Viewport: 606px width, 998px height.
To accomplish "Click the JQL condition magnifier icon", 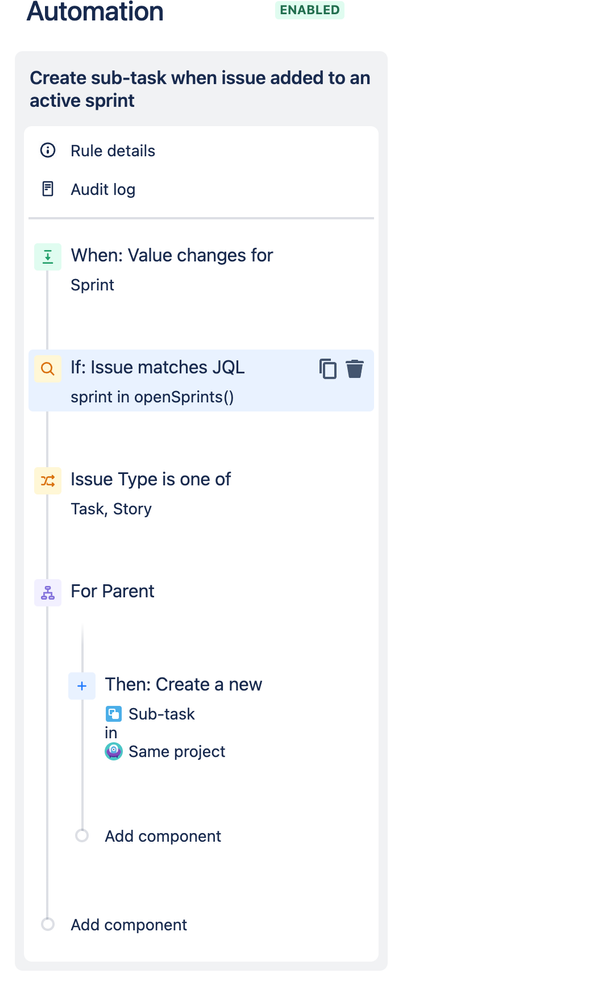I will [48, 369].
